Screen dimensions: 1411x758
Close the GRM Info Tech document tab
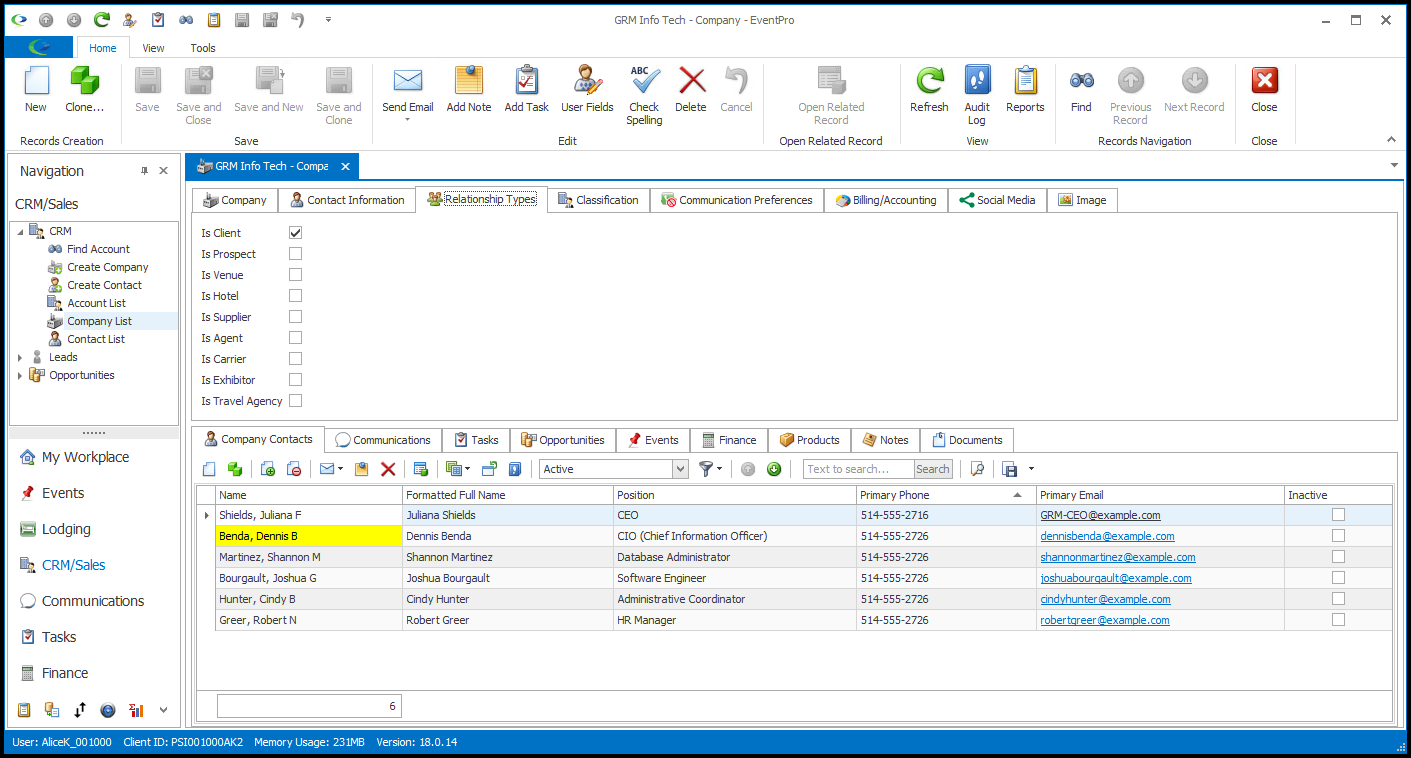[344, 166]
